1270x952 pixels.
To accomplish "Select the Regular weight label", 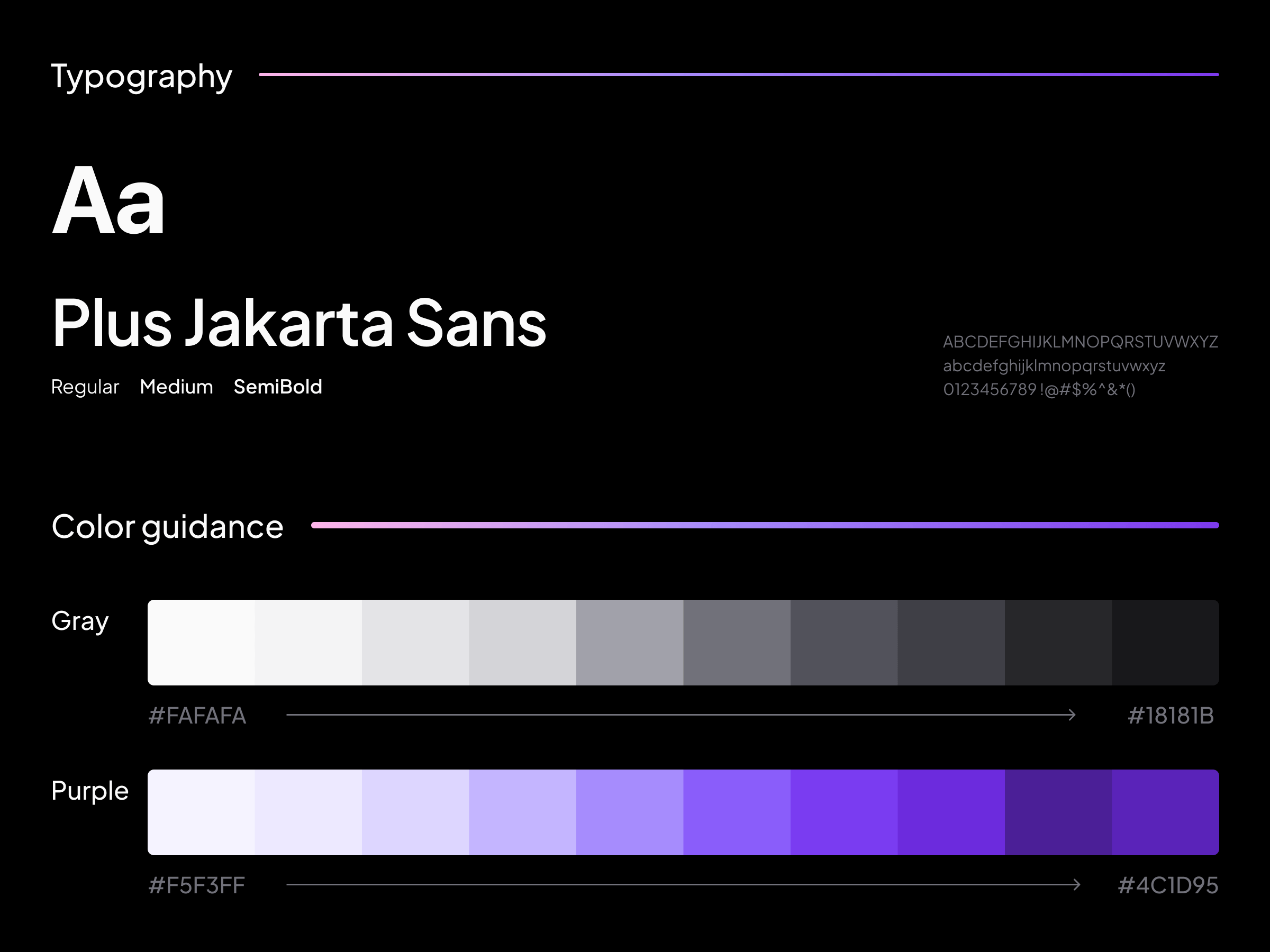I will [85, 387].
